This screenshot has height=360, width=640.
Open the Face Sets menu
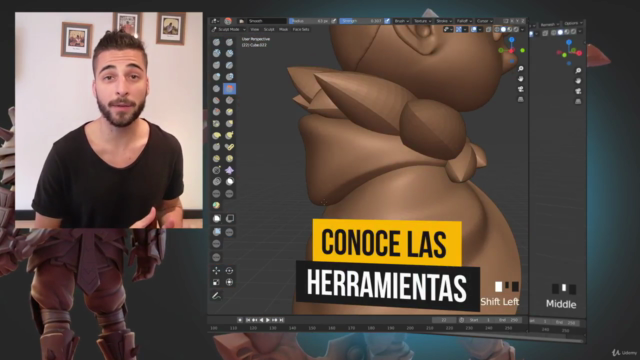coord(301,29)
